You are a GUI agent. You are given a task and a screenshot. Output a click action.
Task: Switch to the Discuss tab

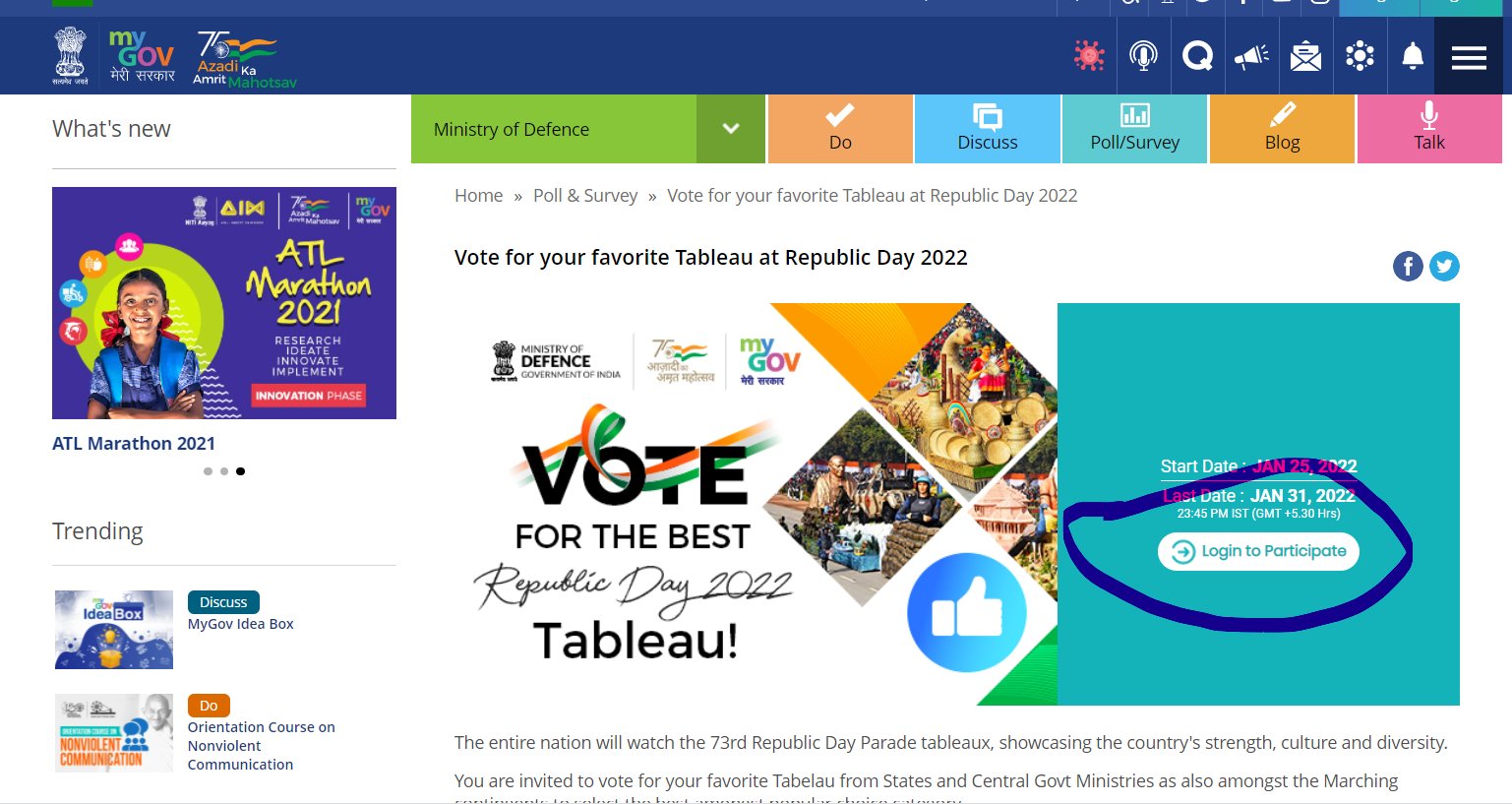[x=988, y=129]
